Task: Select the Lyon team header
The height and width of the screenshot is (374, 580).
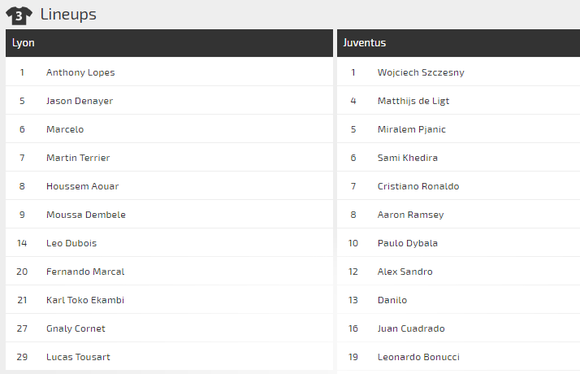Action: pos(169,43)
